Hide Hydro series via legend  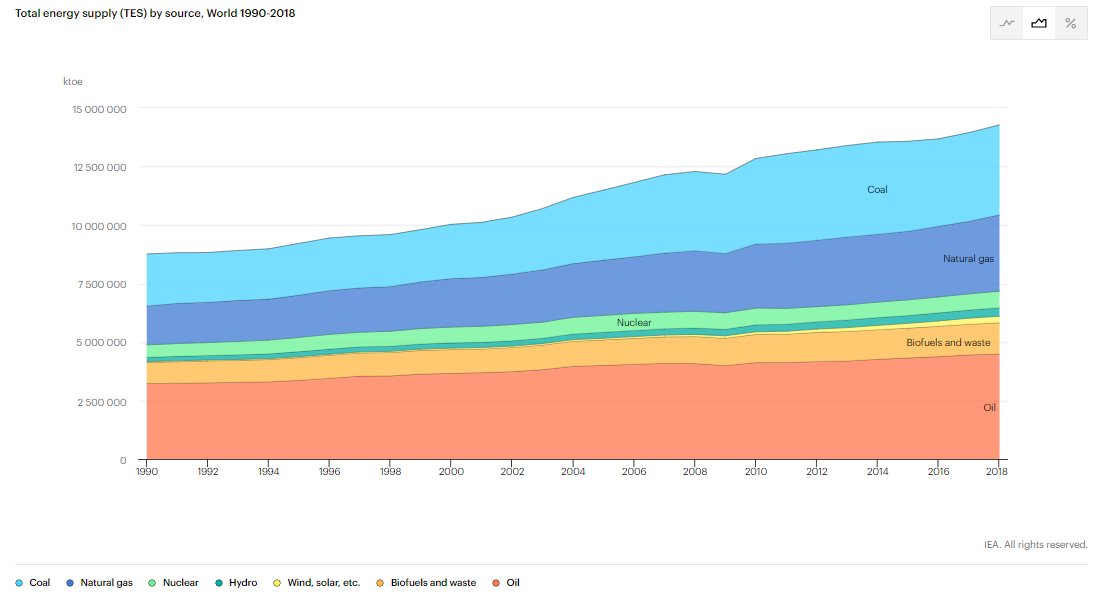click(242, 582)
